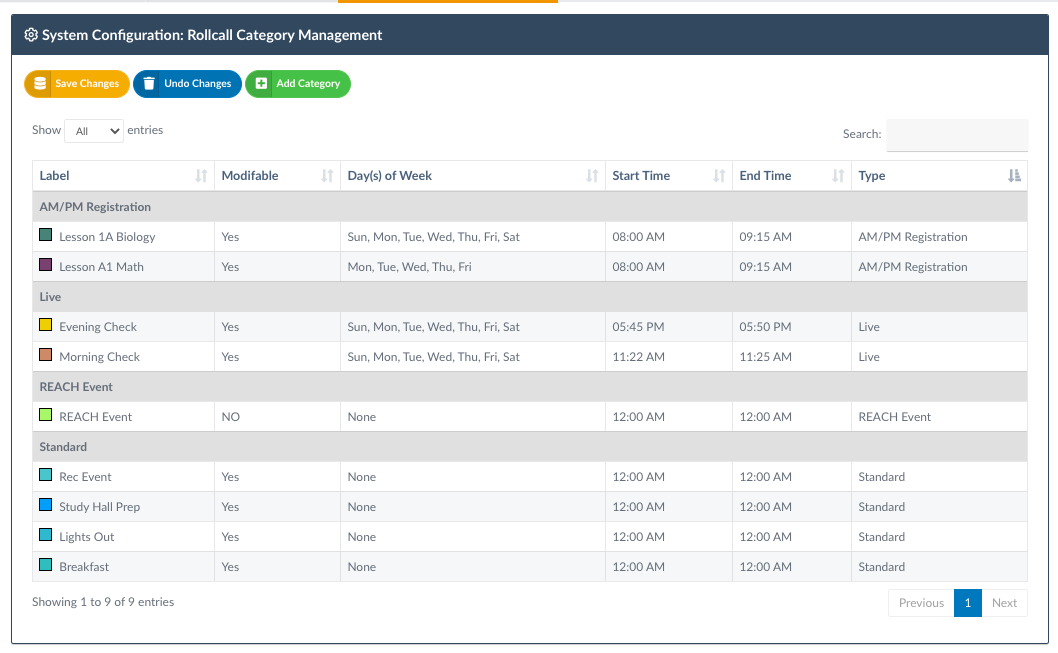Click the Type column header text
The image size is (1058, 653).
point(872,176)
